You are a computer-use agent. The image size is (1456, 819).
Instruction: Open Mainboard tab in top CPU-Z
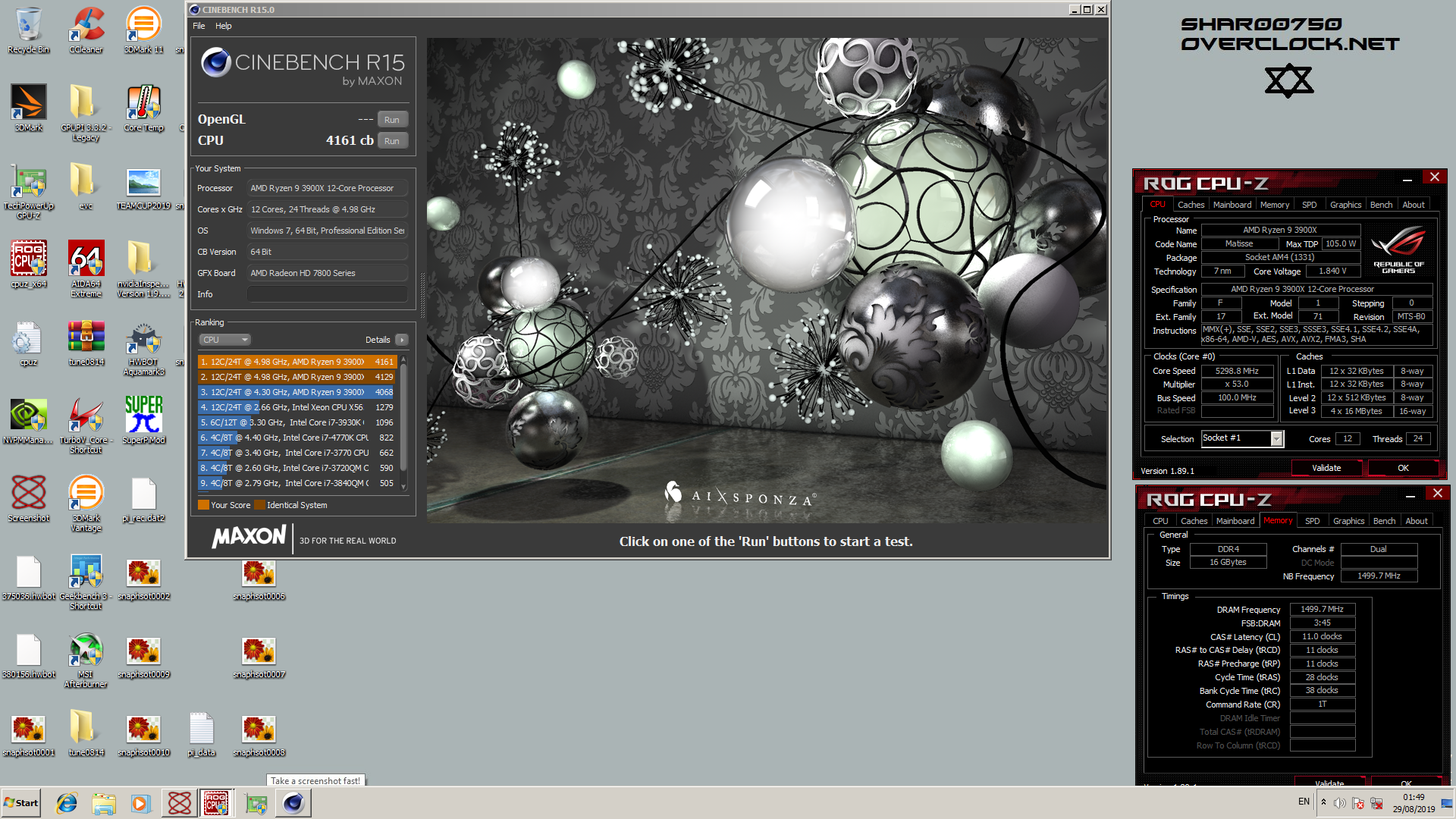[1232, 205]
